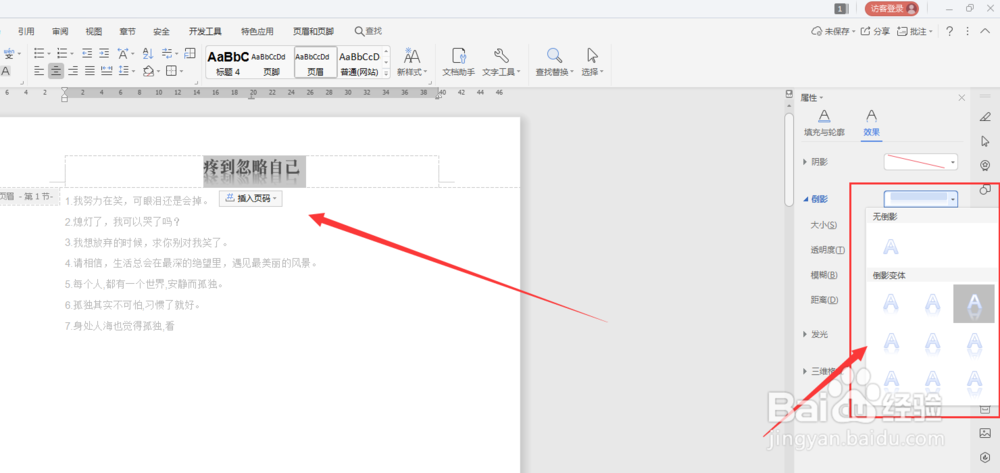Click the Select (选择) cursor tool
This screenshot has width=1000, height=473.
[592, 62]
